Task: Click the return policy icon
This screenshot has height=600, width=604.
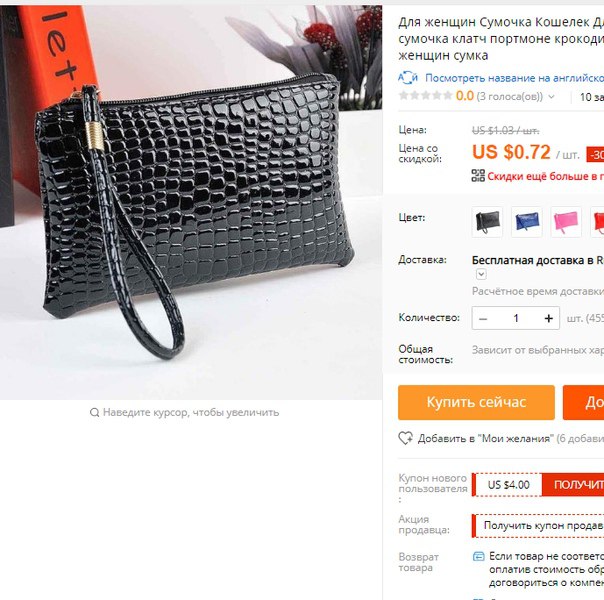Action: click(x=478, y=556)
